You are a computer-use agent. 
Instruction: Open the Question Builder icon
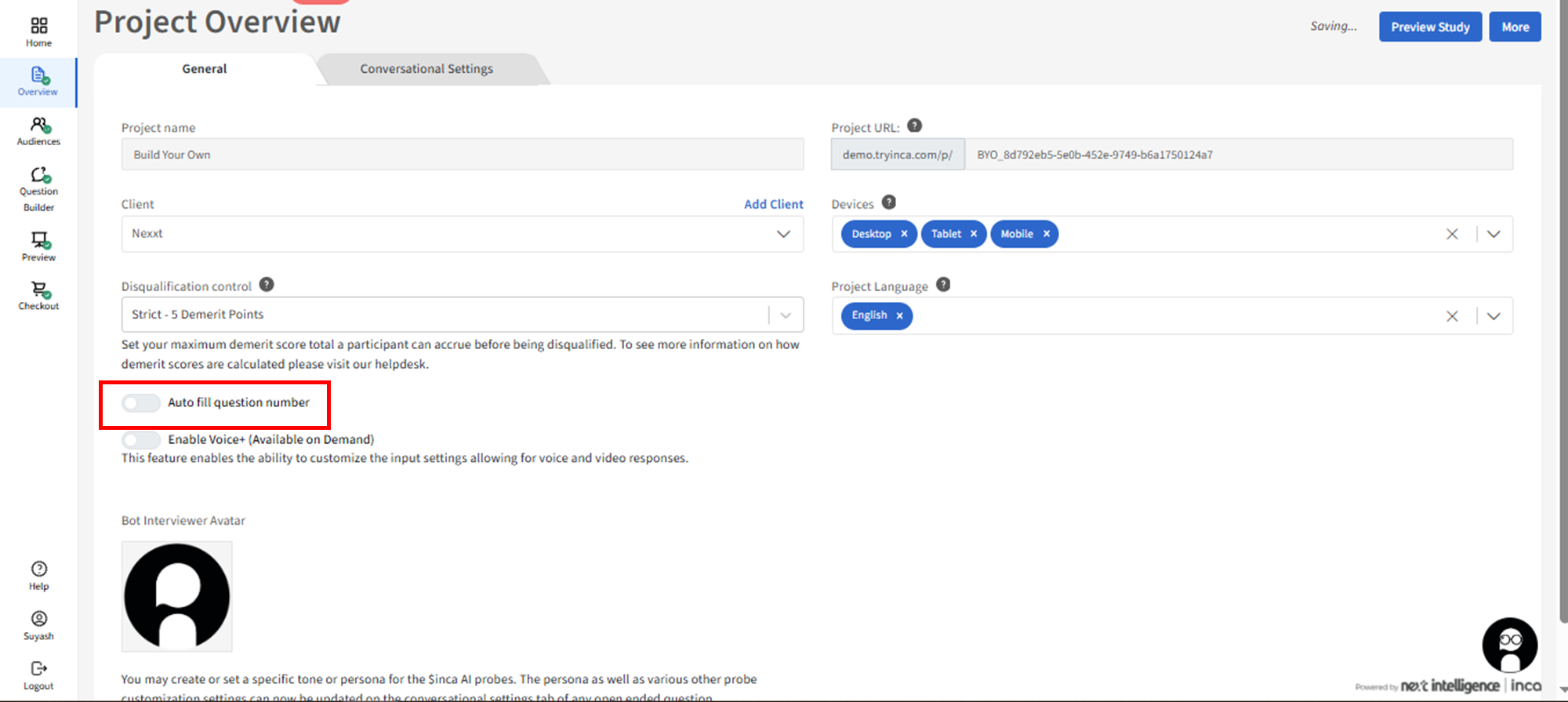pos(38,175)
